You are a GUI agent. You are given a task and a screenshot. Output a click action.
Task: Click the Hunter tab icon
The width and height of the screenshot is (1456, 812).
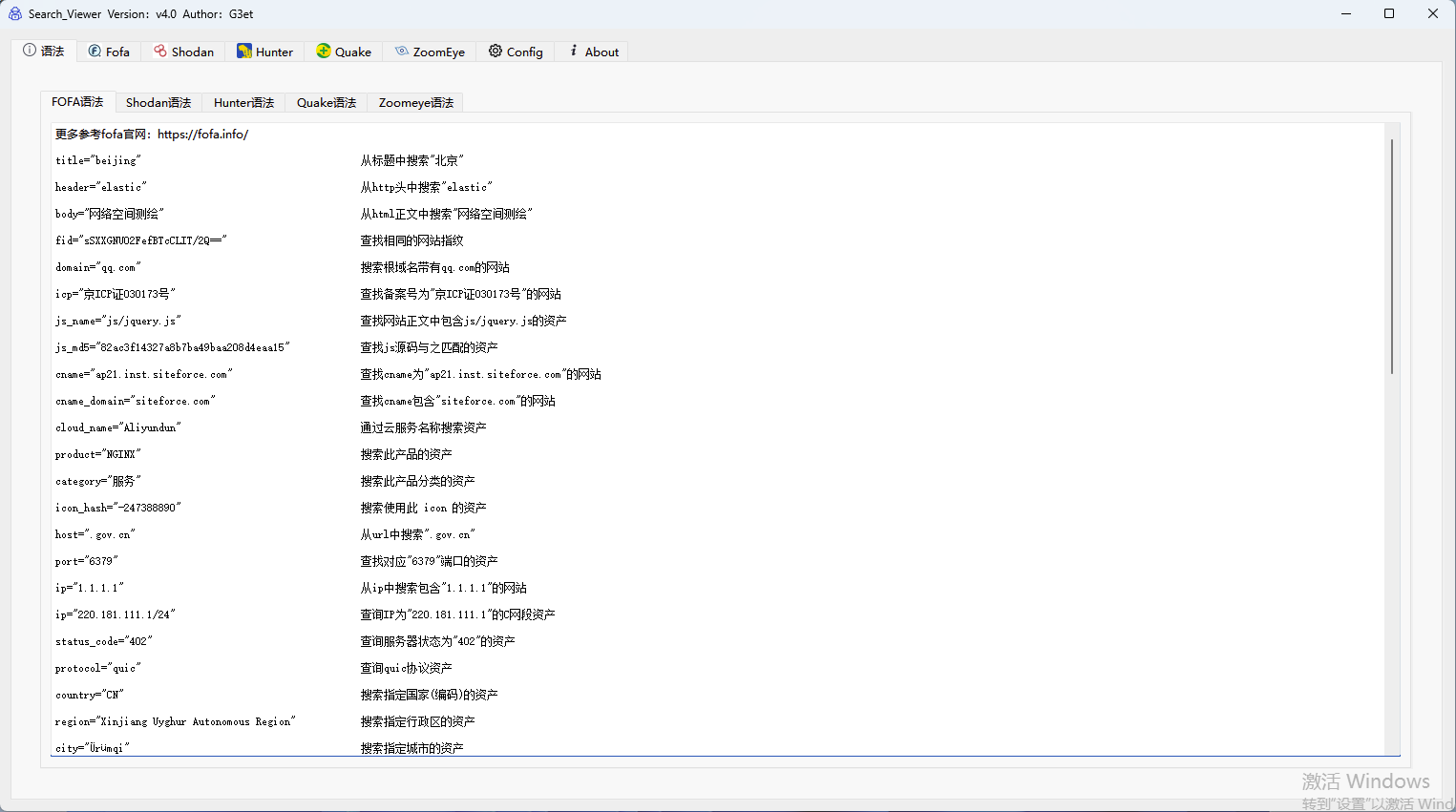pos(244,51)
